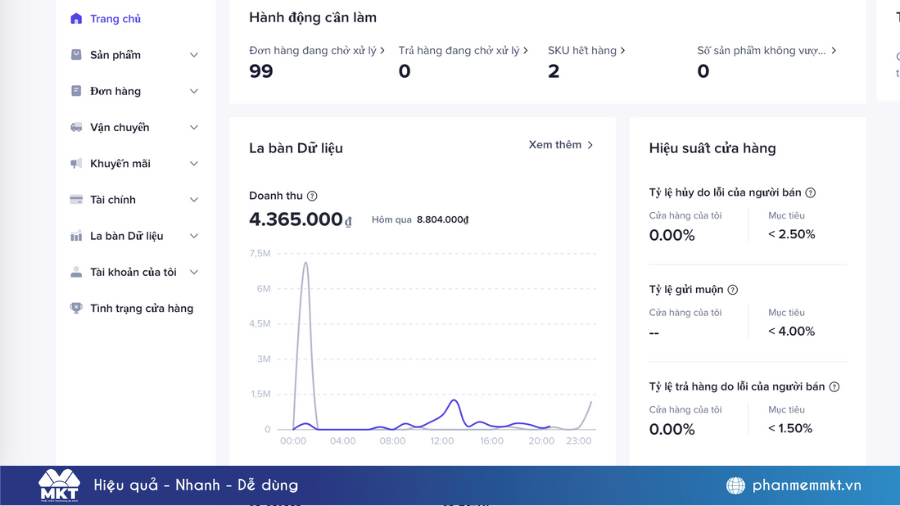Click the Khuyến mãi megaphone icon

coord(76,164)
